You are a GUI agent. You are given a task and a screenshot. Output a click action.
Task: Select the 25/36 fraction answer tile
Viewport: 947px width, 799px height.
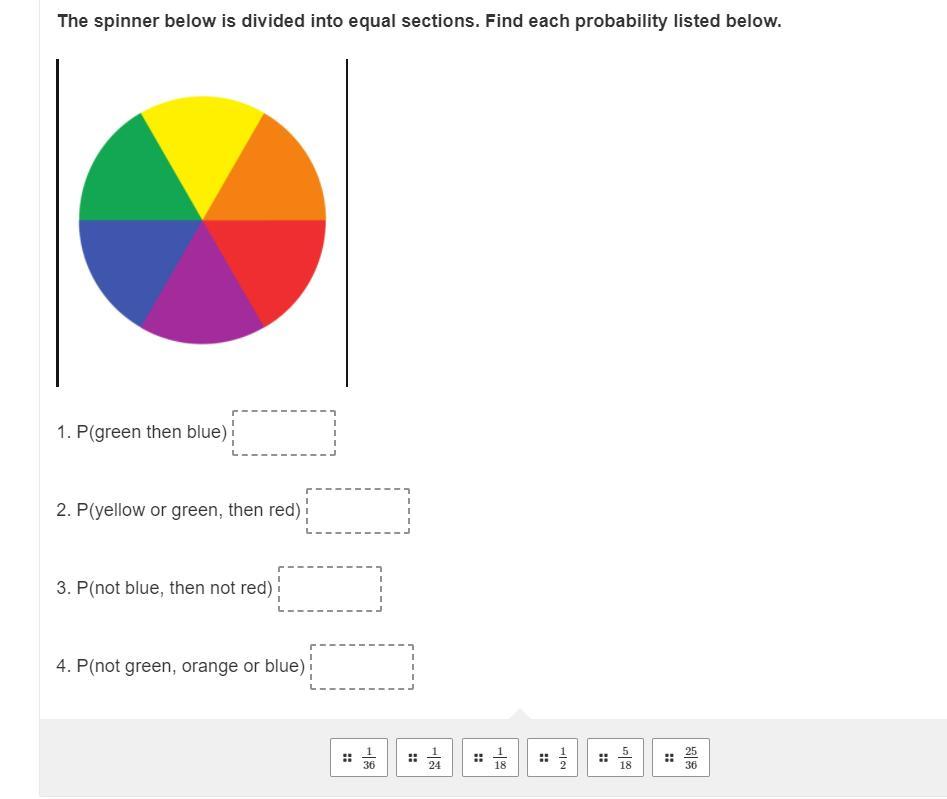point(681,758)
